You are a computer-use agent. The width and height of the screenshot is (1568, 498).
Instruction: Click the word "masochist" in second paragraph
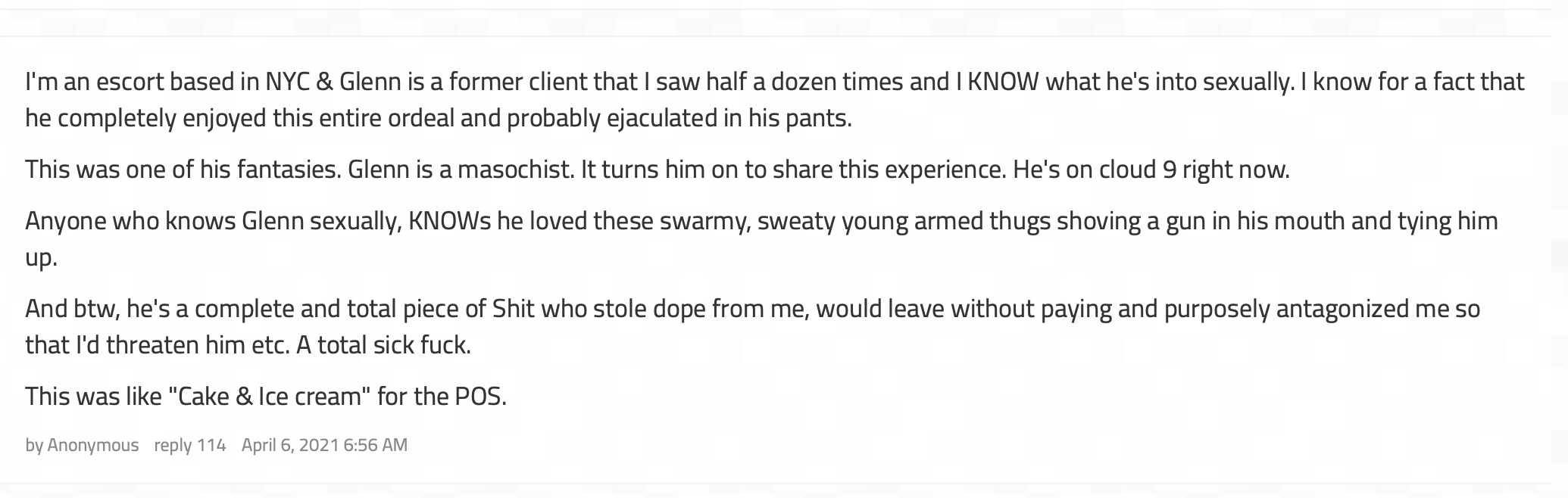click(515, 169)
